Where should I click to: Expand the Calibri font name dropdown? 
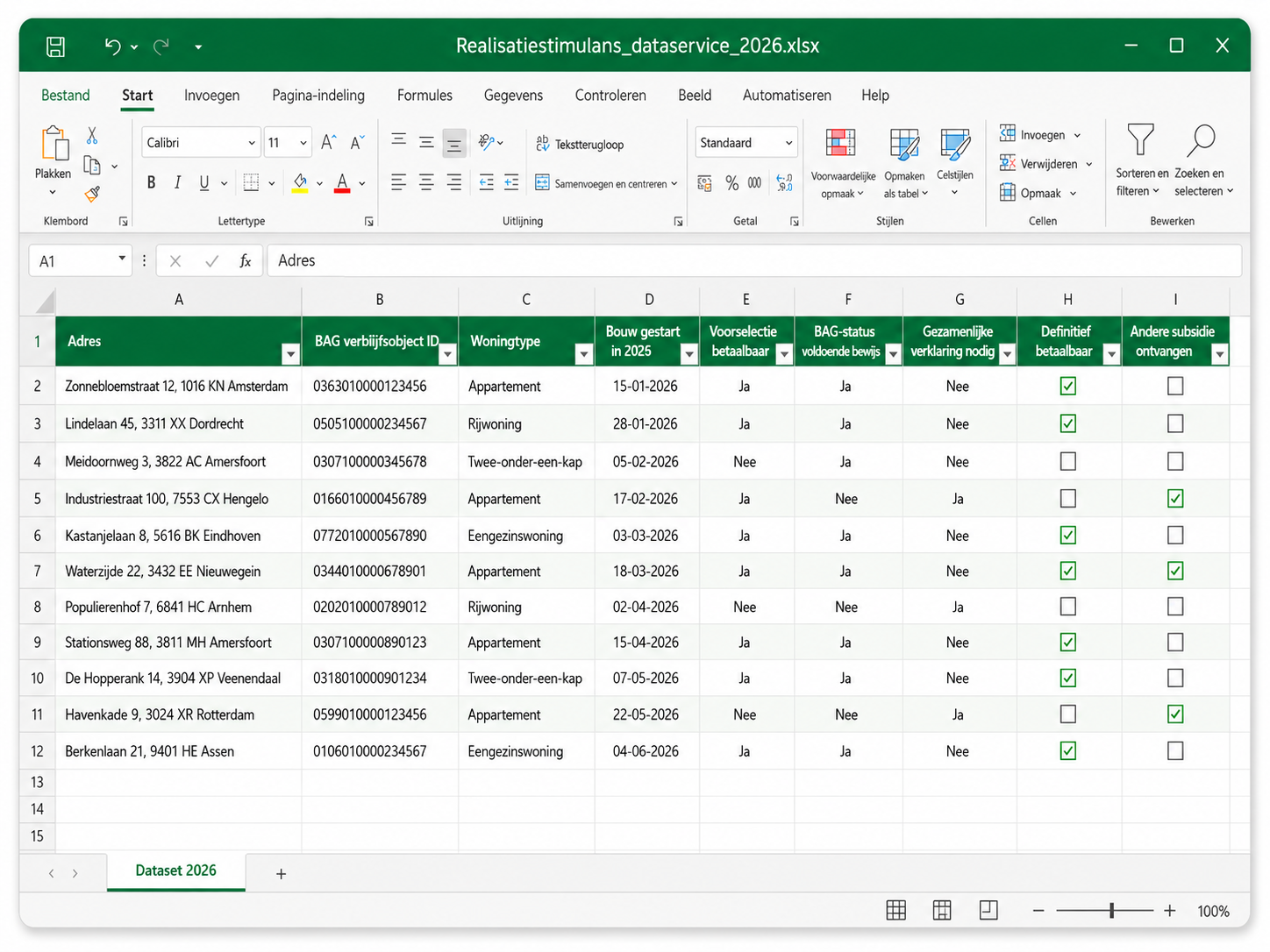252,143
